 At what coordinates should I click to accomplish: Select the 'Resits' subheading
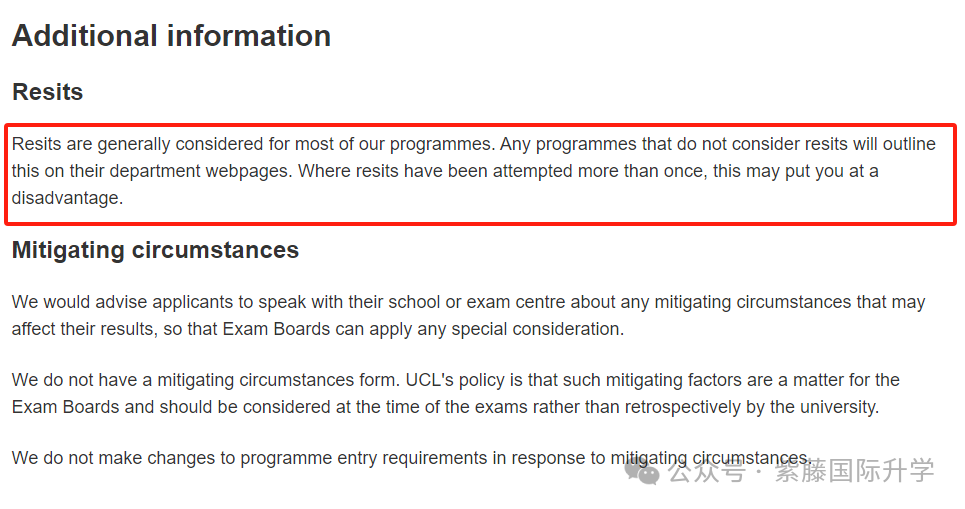click(x=47, y=92)
